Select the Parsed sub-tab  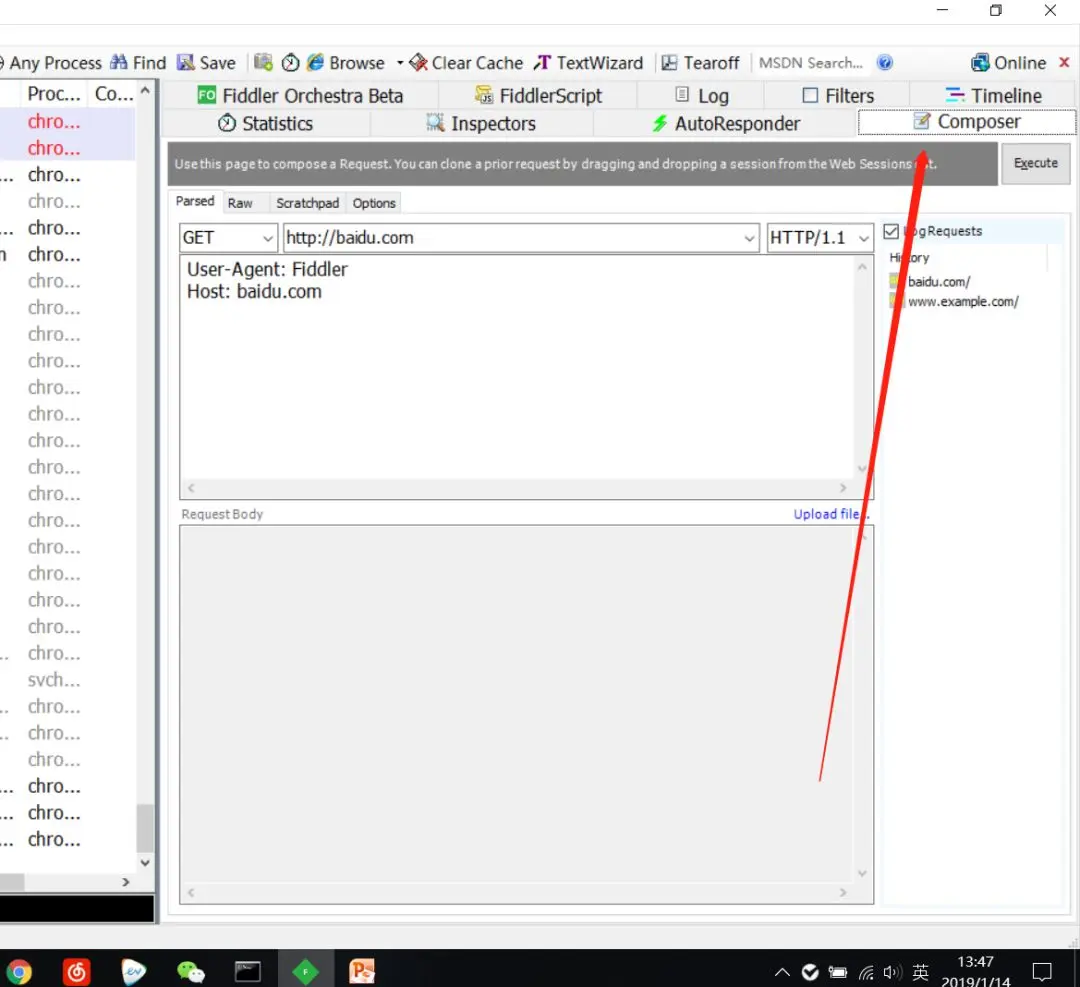click(x=195, y=201)
